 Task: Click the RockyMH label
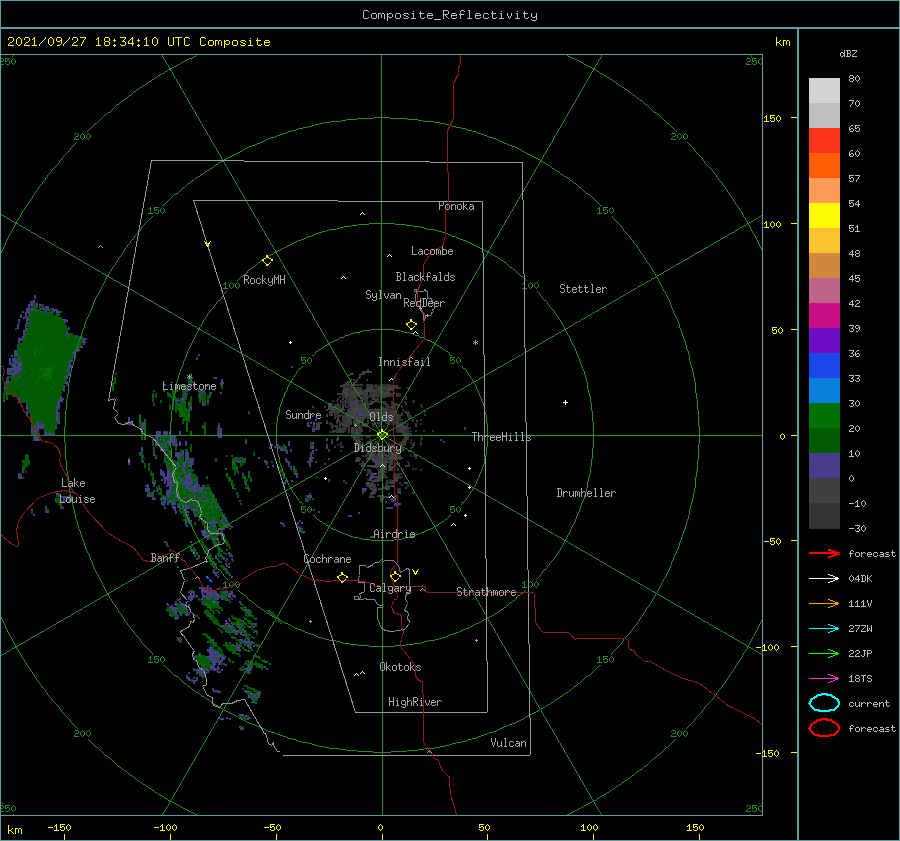coord(264,280)
